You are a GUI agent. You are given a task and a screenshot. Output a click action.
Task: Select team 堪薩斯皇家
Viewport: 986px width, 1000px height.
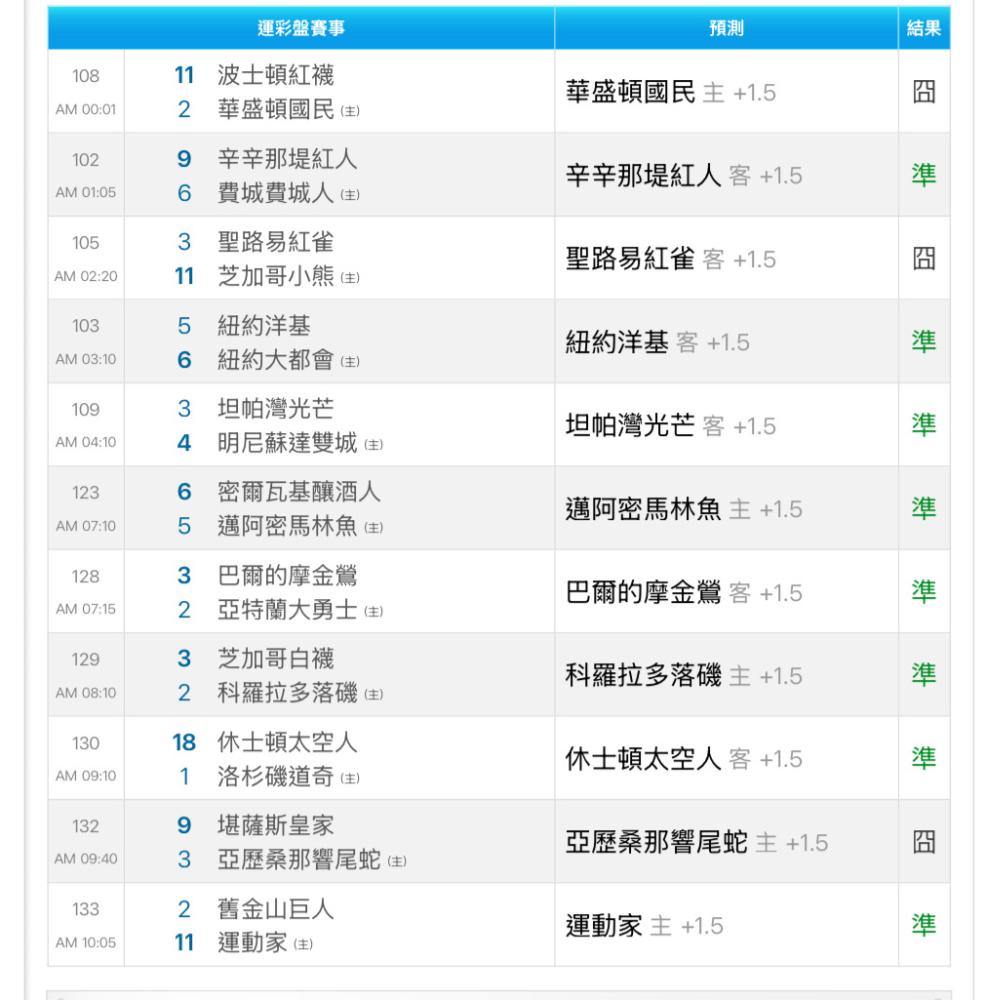pyautogui.click(x=276, y=826)
